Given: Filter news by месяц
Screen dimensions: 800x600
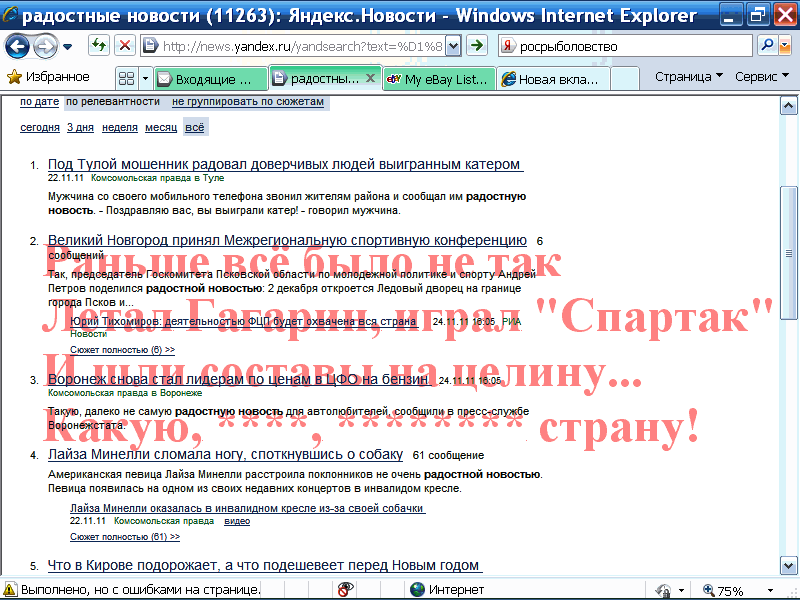Looking at the screenshot, I should (x=161, y=128).
